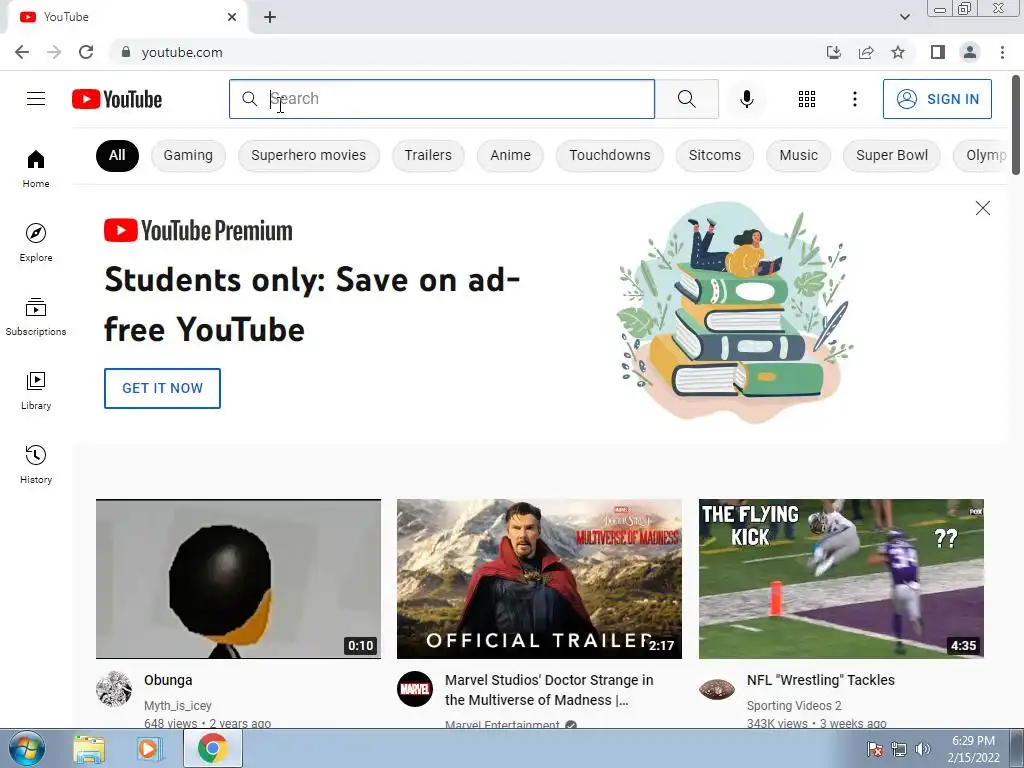Screen dimensions: 1024x768
Task: Select the Trailers filter chip
Action: tap(428, 155)
